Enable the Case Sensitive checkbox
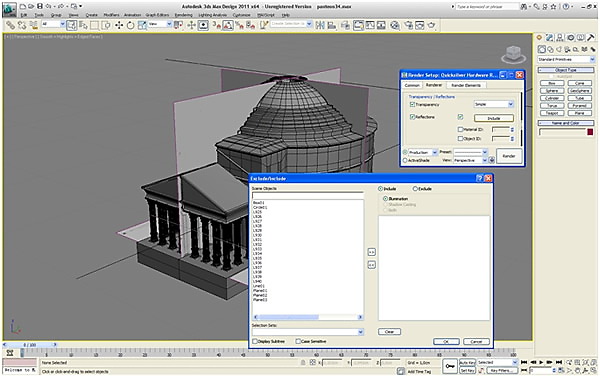600x377 pixels. (x=298, y=341)
